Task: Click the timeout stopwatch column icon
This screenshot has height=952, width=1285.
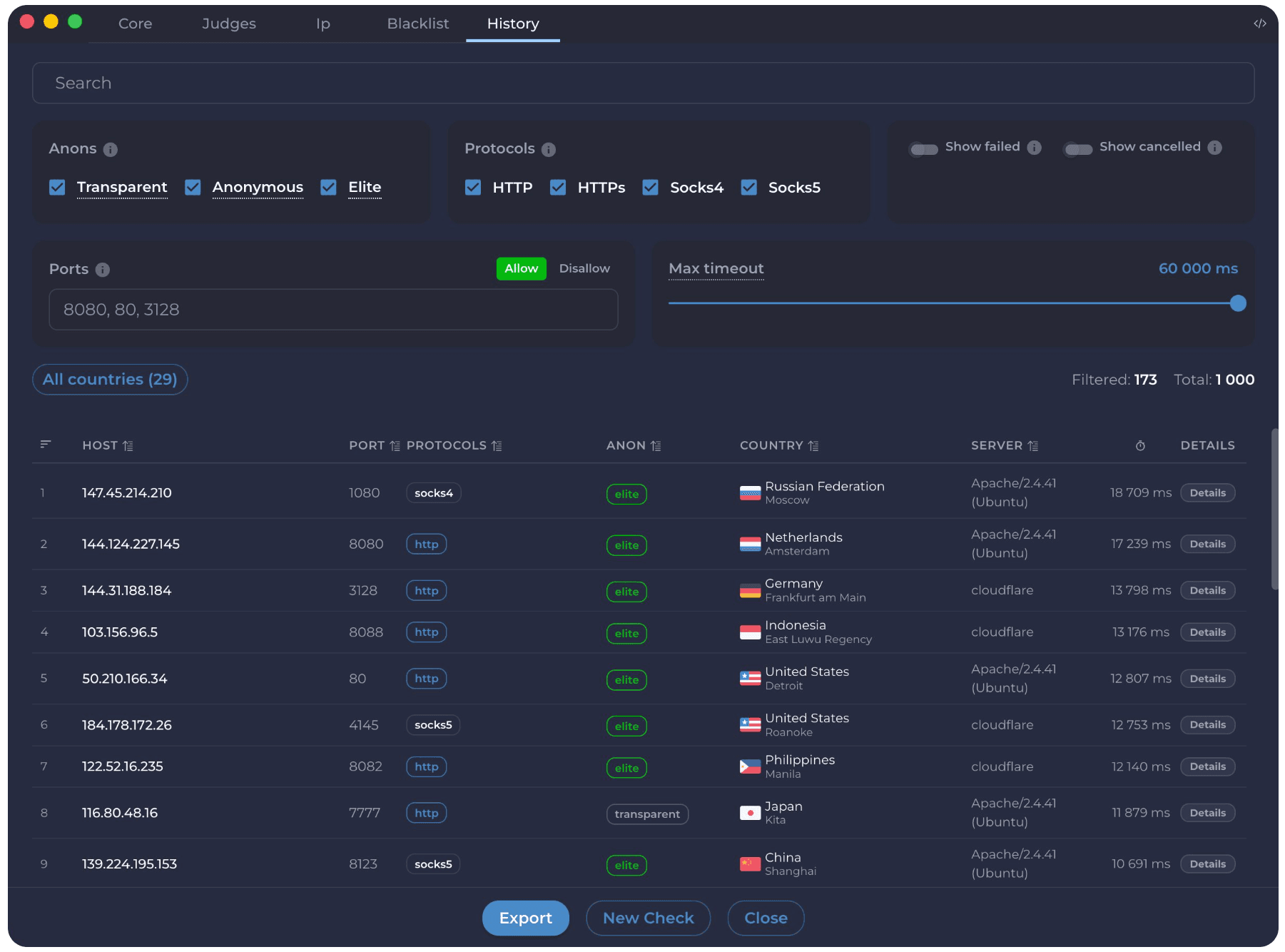Action: coord(1140,445)
